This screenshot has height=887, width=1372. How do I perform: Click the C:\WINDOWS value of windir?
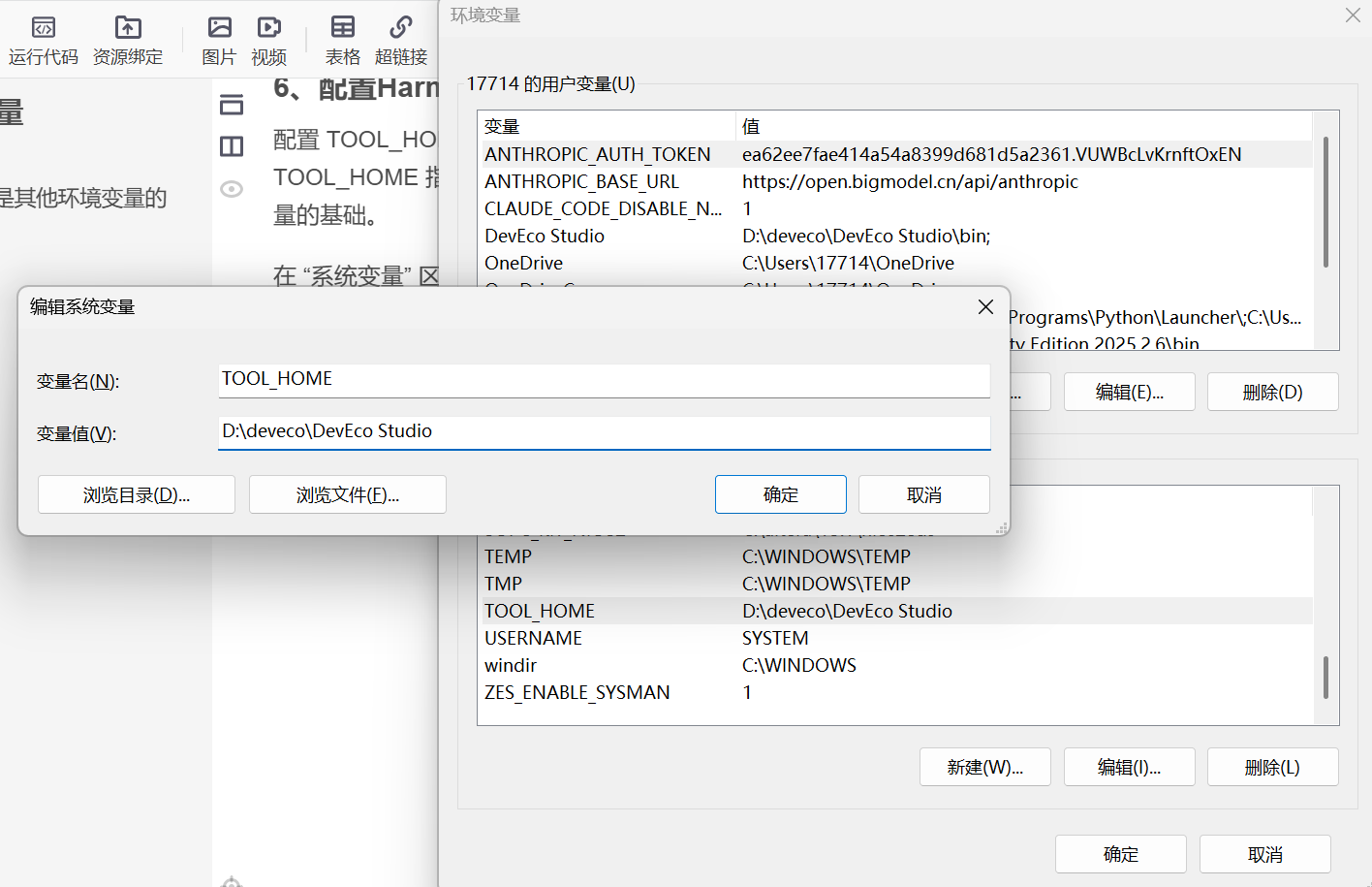pyautogui.click(x=799, y=665)
